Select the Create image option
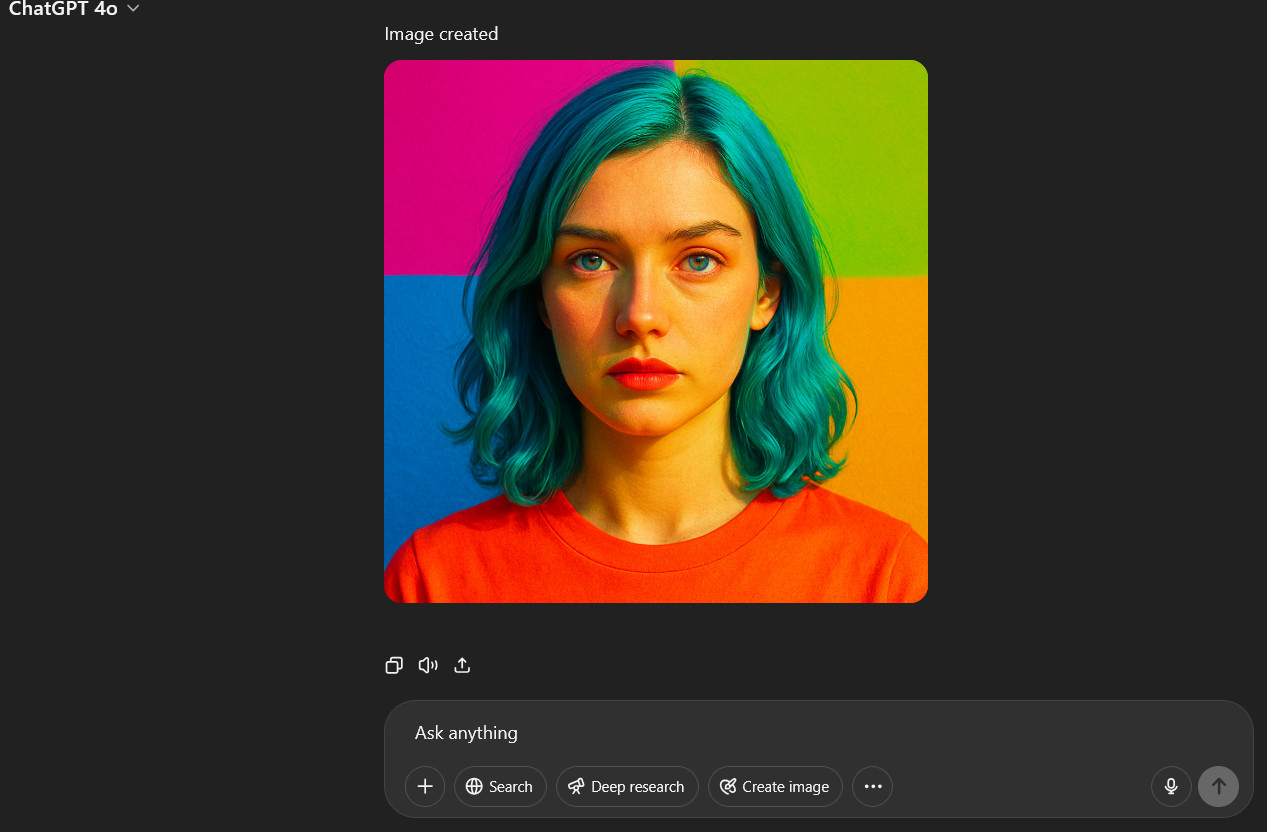1267x832 pixels. click(775, 786)
